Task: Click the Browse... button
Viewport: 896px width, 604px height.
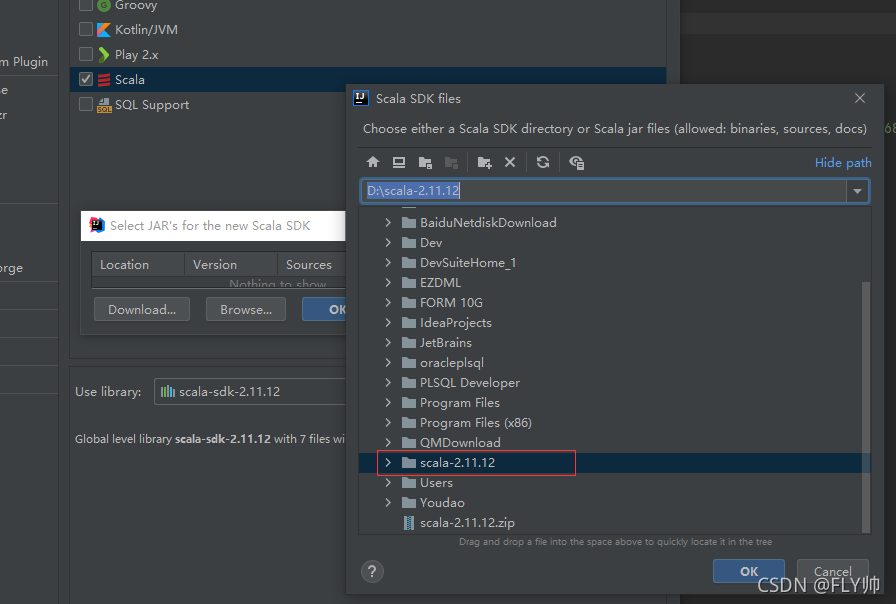Action: tap(246, 310)
